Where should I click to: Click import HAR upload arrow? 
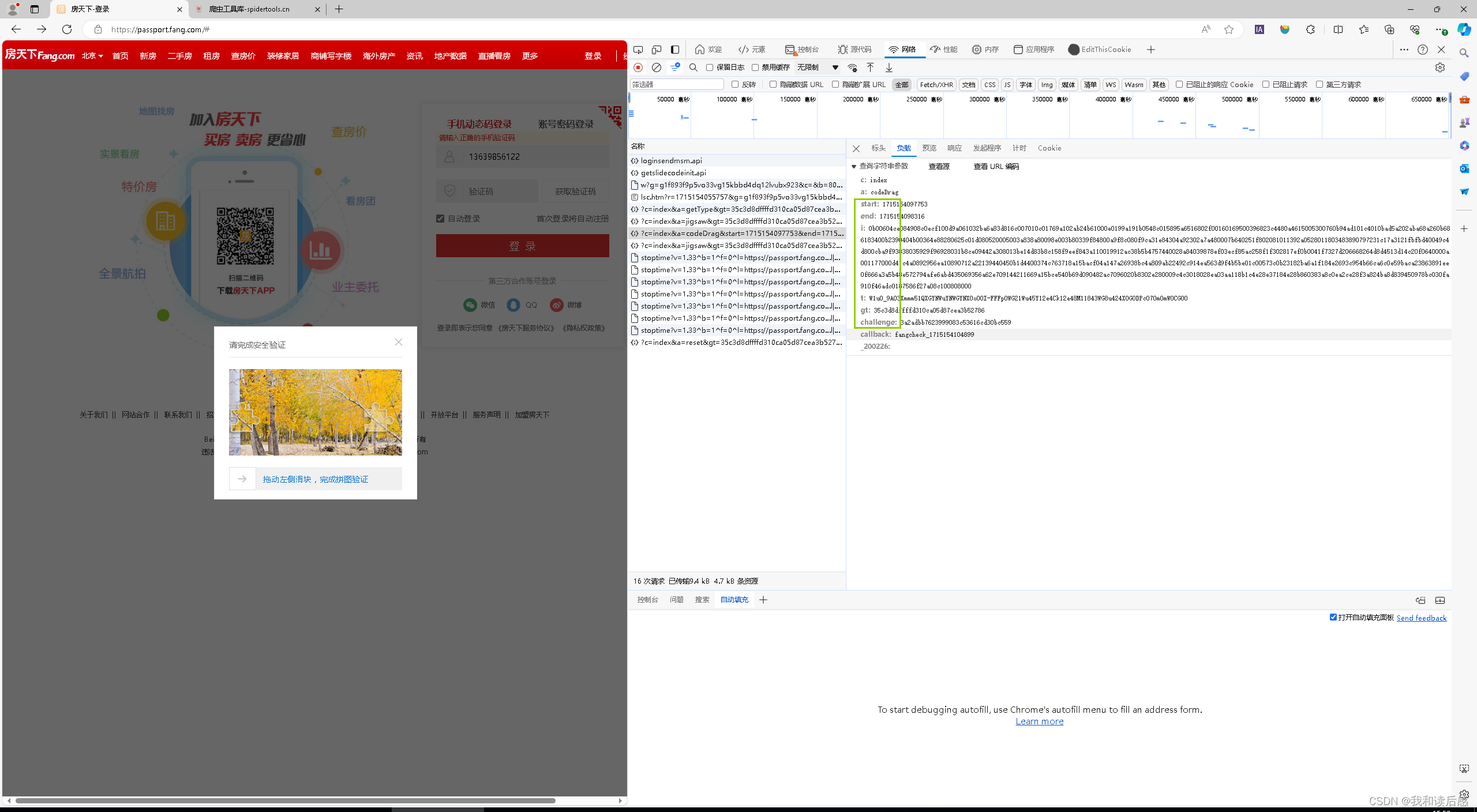(x=871, y=67)
